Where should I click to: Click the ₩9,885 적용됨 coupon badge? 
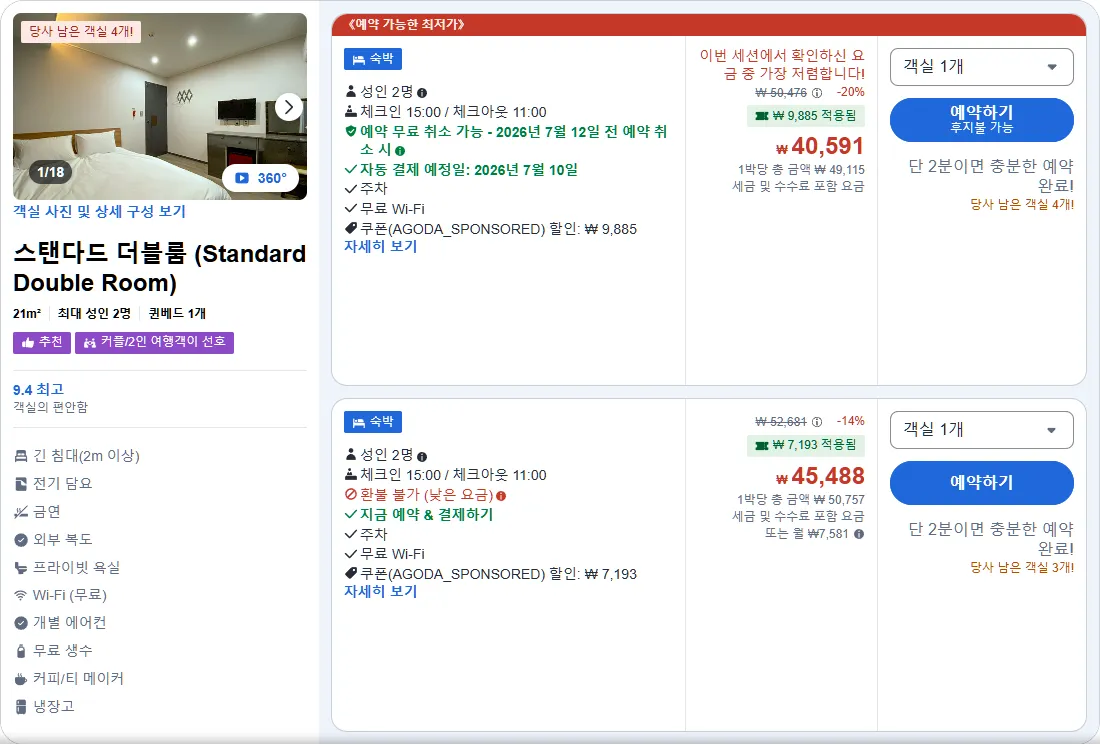point(805,116)
